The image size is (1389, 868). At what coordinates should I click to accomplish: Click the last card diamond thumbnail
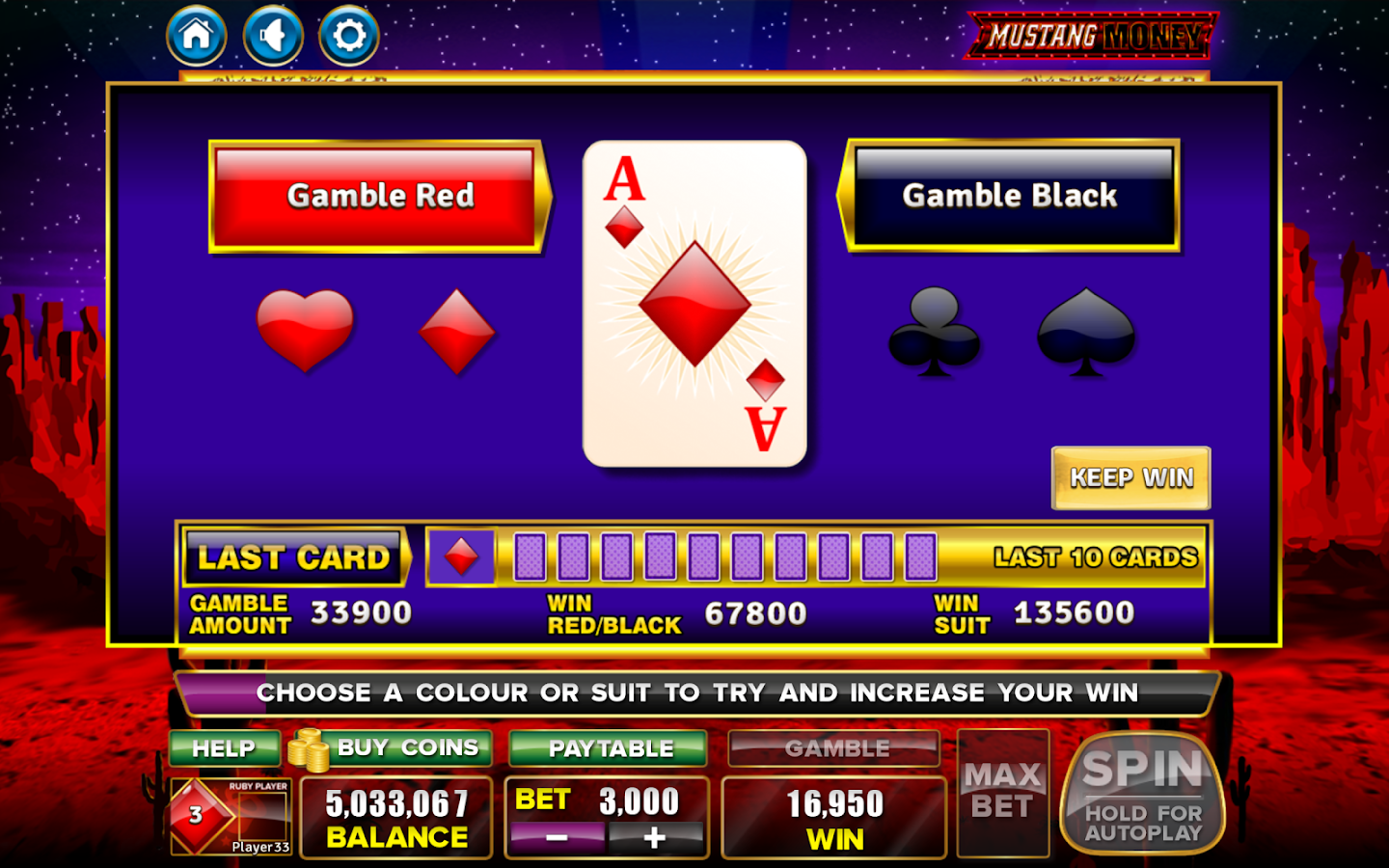pyautogui.click(x=461, y=557)
